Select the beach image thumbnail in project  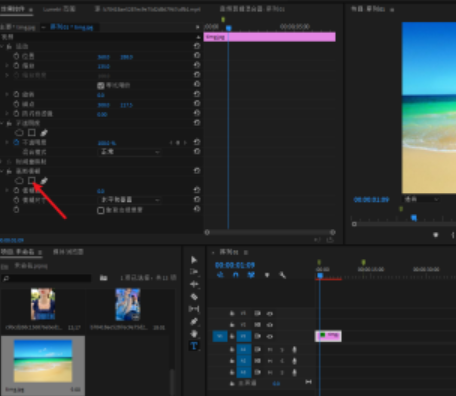(43, 361)
